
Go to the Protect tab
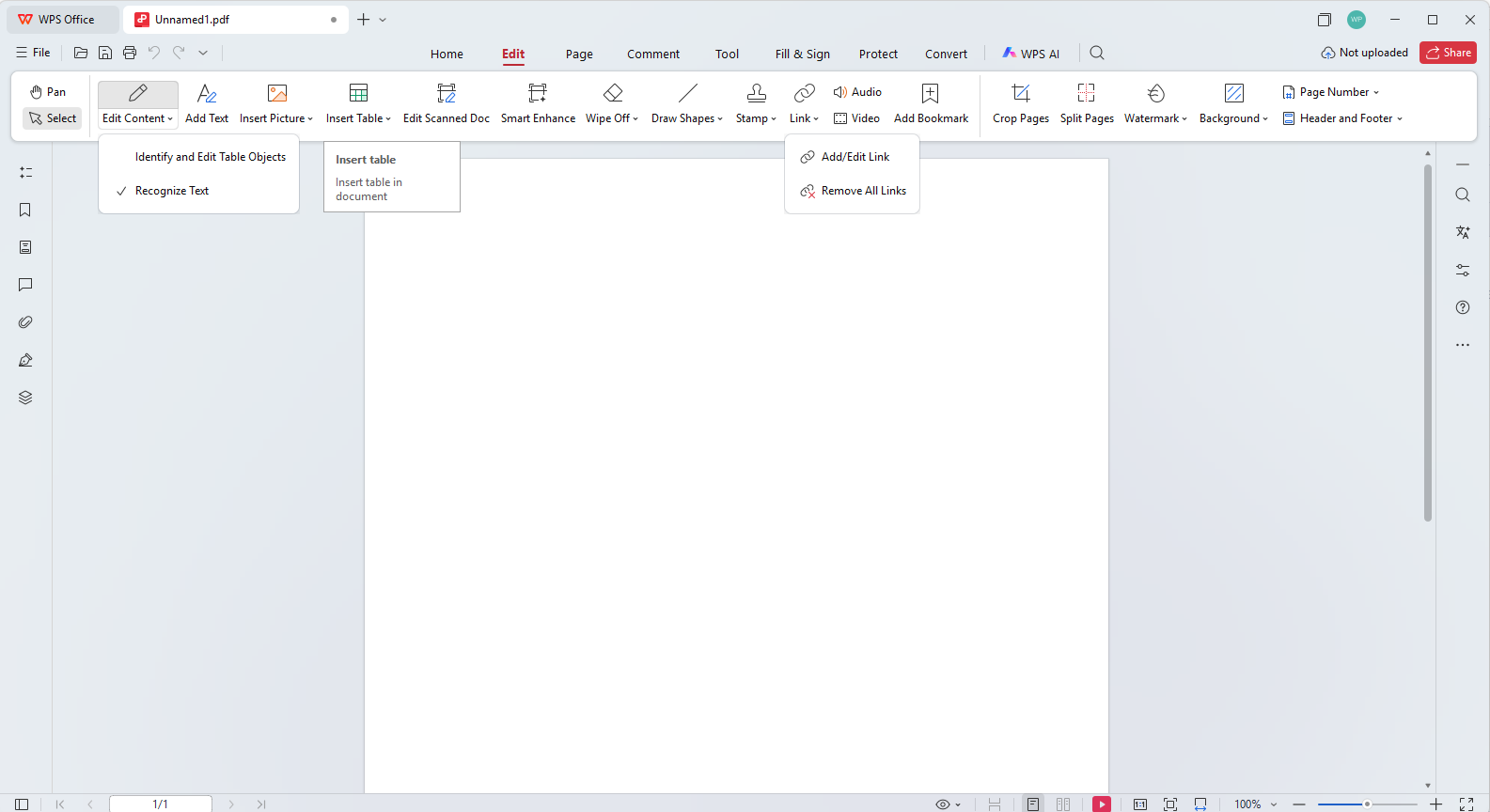[878, 55]
